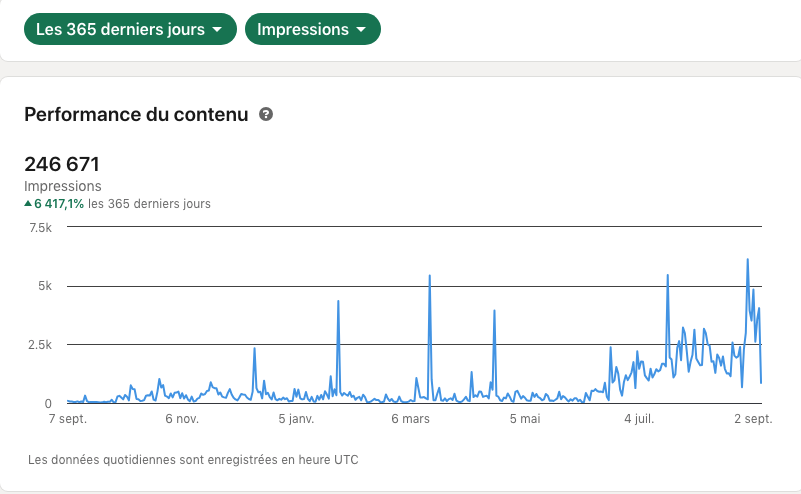Click the 7.5k y-axis label
The height and width of the screenshot is (494, 801).
click(x=40, y=228)
